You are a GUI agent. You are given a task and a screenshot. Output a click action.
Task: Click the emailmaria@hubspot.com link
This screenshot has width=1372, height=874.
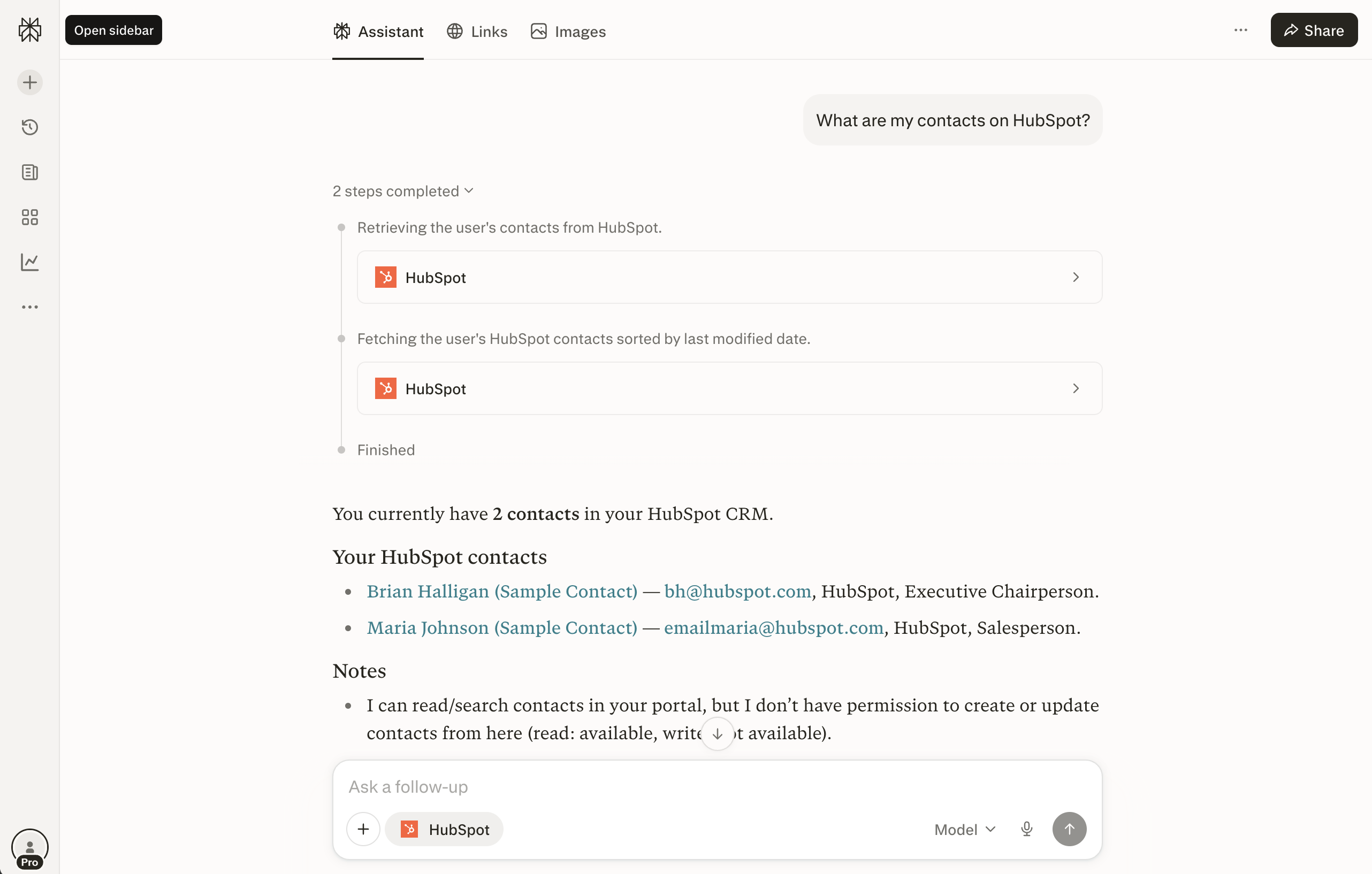[x=774, y=627]
